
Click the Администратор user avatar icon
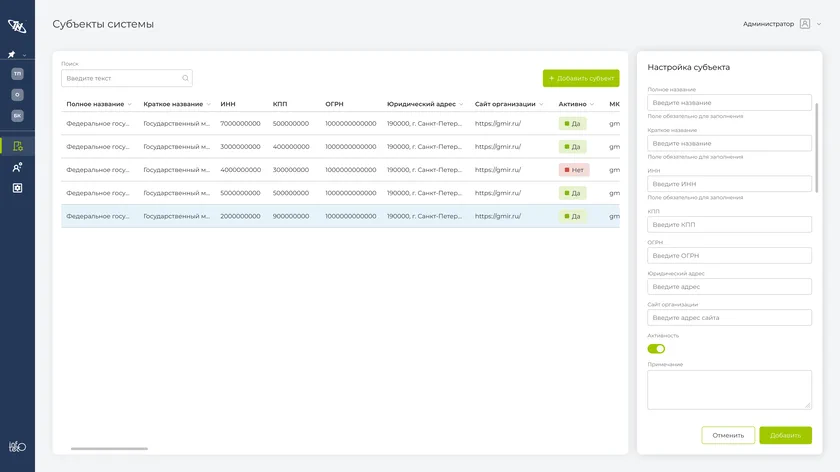805,24
